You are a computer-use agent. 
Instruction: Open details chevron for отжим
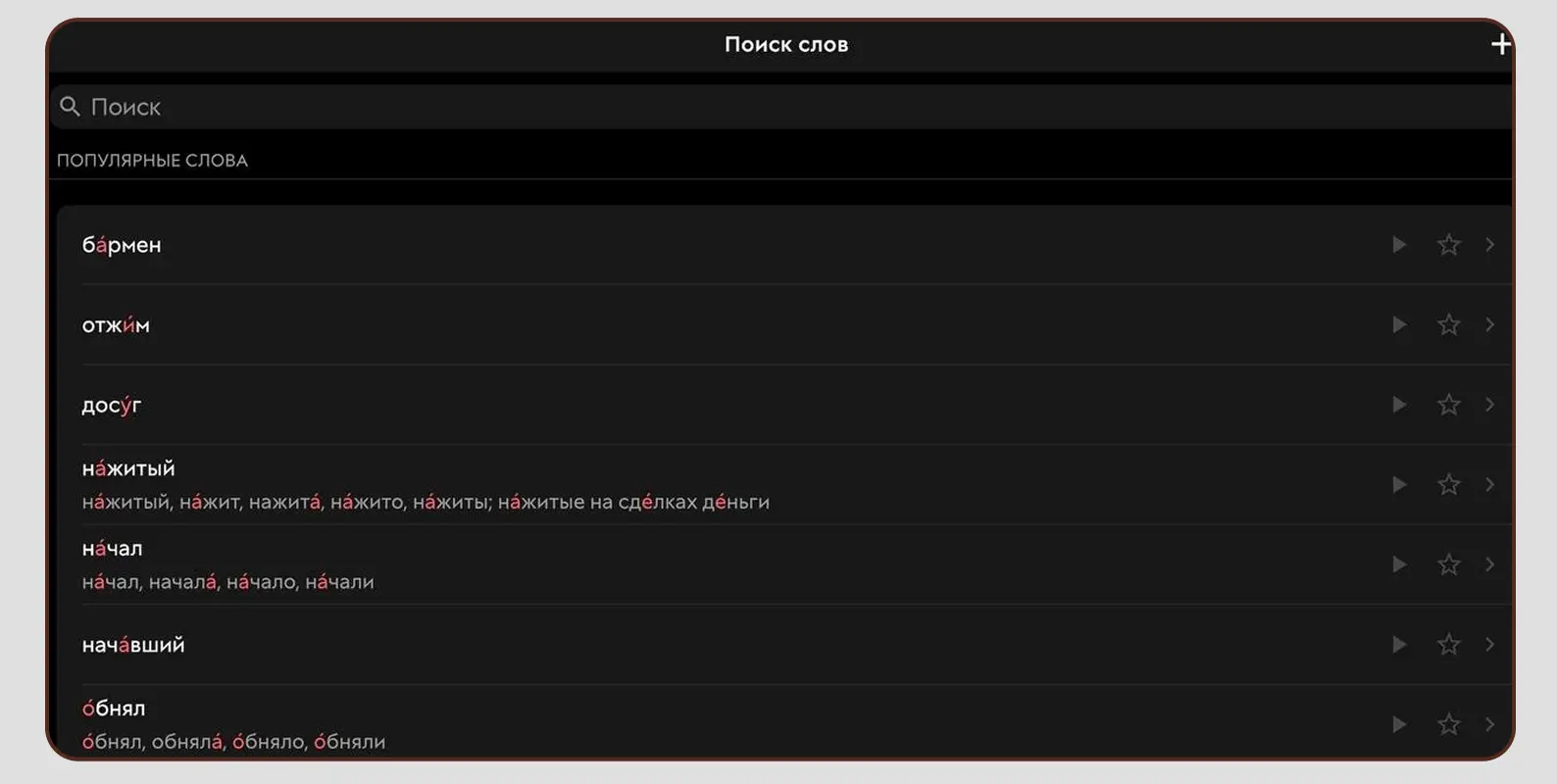(x=1489, y=325)
